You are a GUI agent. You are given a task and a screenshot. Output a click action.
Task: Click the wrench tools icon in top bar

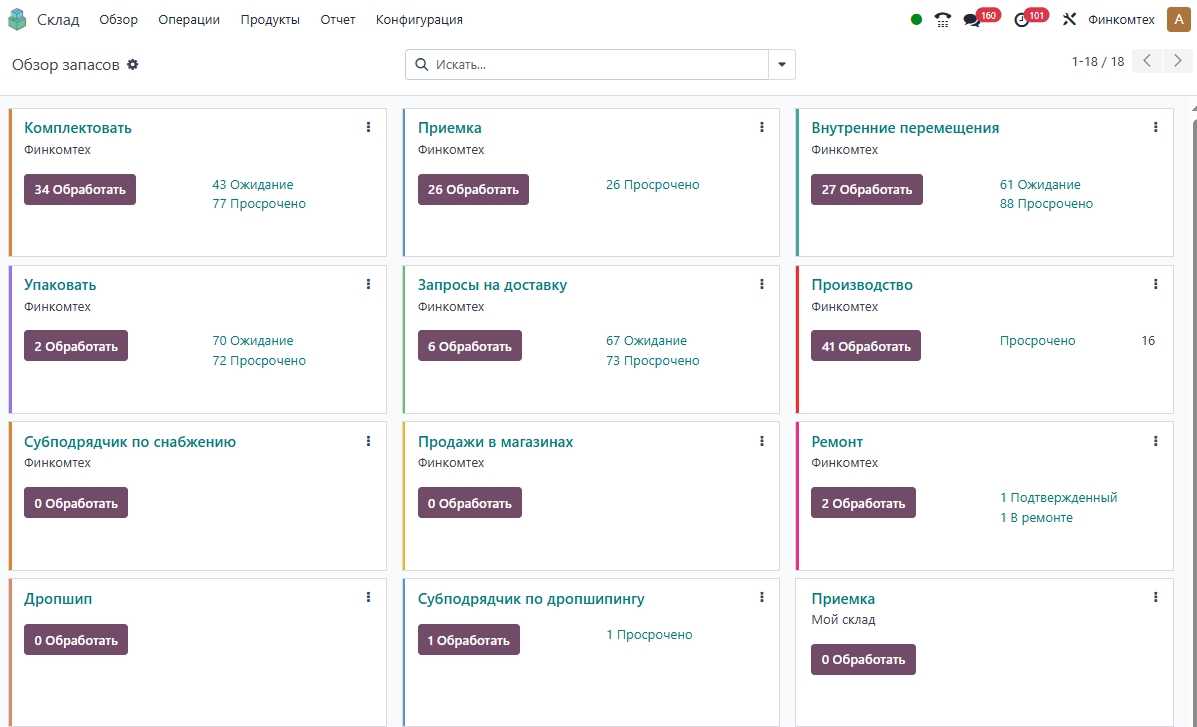point(1069,20)
